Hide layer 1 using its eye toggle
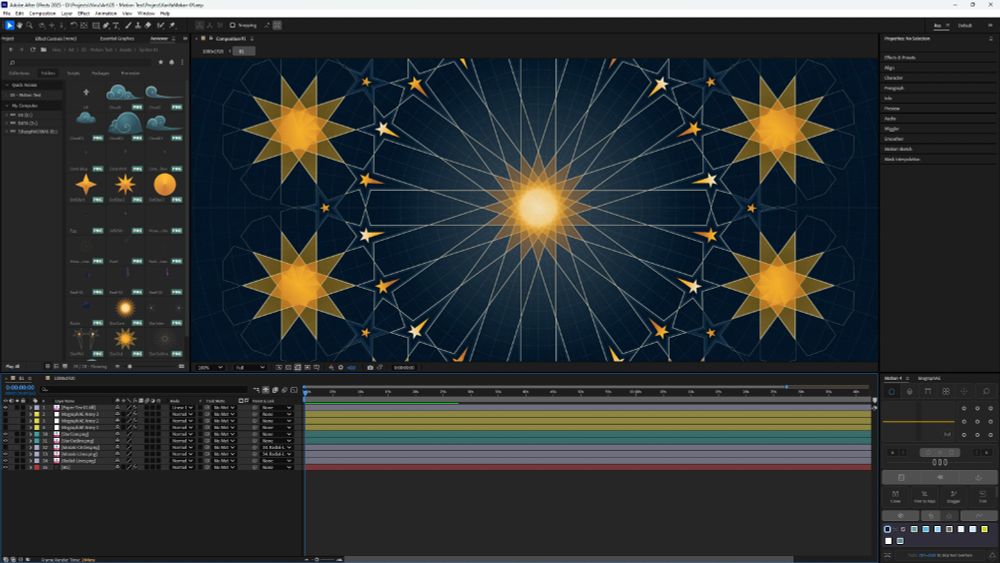Image resolution: width=1000 pixels, height=563 pixels. click(6, 407)
